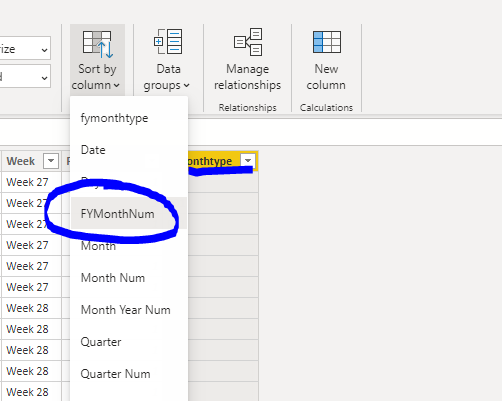502x401 pixels.
Task: Choose Quarter Num sort option
Action: [x=129, y=374]
